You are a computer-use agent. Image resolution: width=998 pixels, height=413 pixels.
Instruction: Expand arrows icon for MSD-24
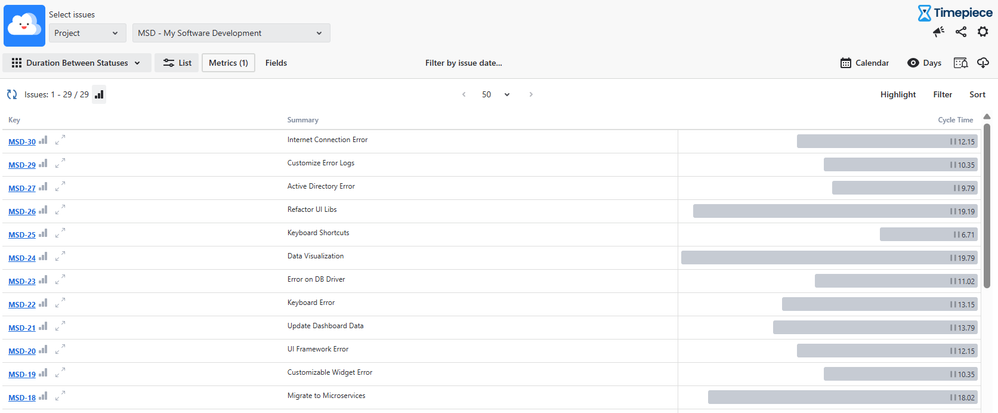(x=60, y=256)
